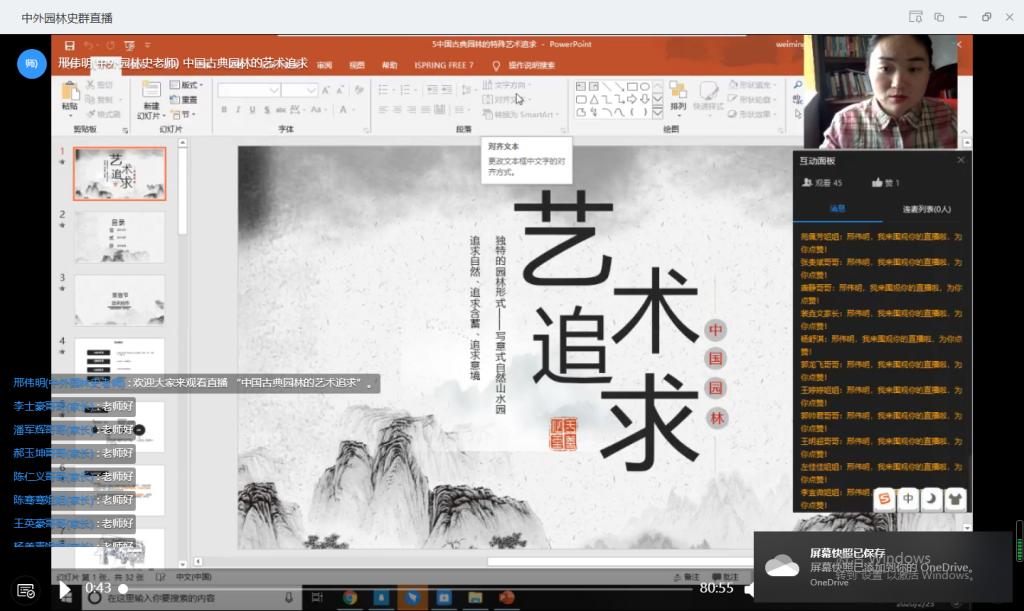Screen dimensions: 1024x611
Task: Click the save icon in PowerPoint quick access
Action: (70, 45)
